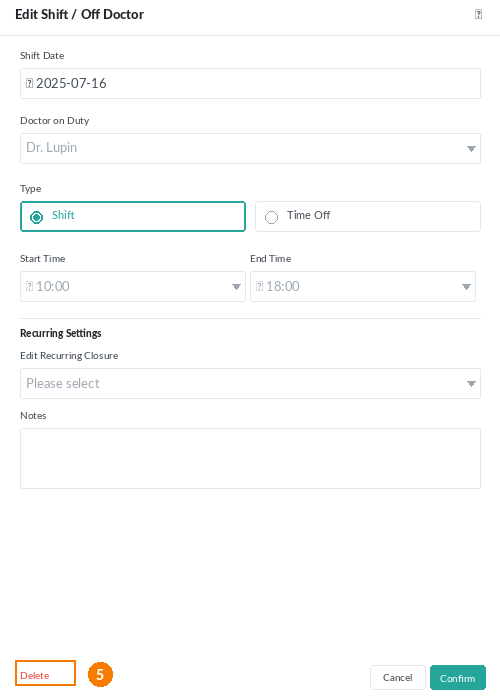
Task: Click the clock icon in End Time
Action: (x=259, y=287)
